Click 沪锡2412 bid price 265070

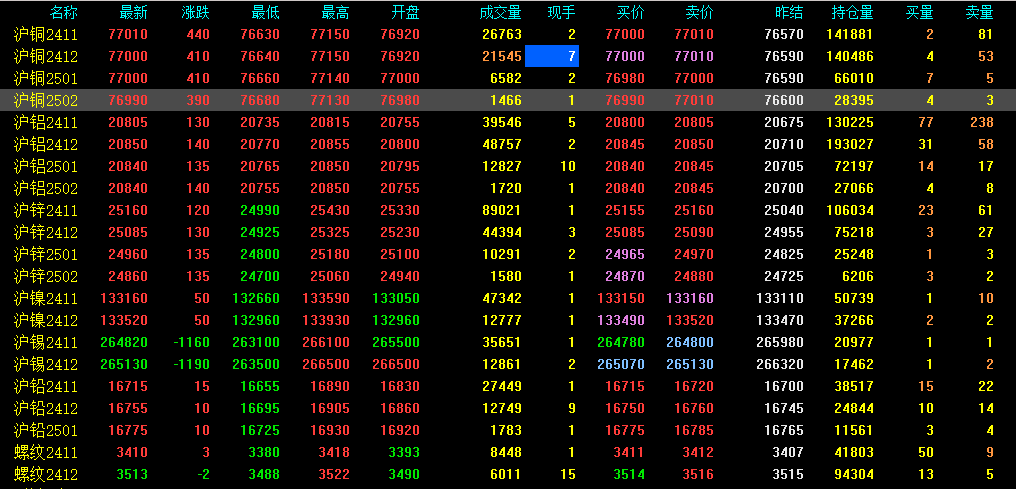[621, 364]
